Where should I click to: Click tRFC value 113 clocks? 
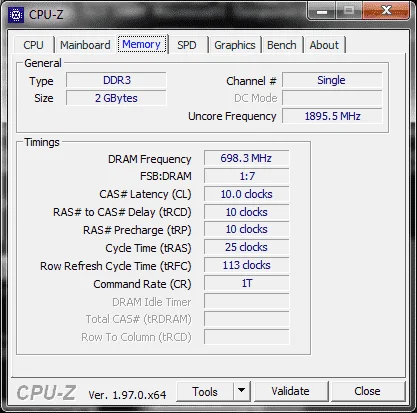pyautogui.click(x=246, y=266)
